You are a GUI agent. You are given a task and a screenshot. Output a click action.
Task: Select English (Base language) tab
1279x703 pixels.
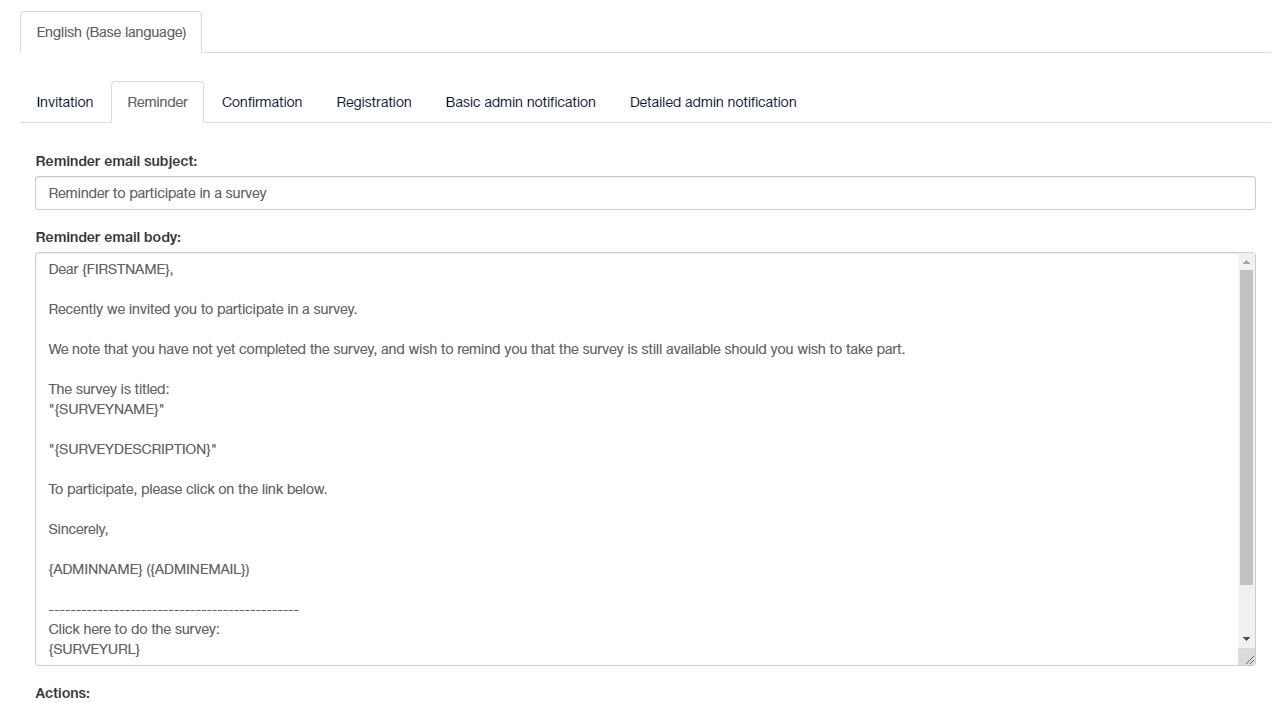point(111,32)
